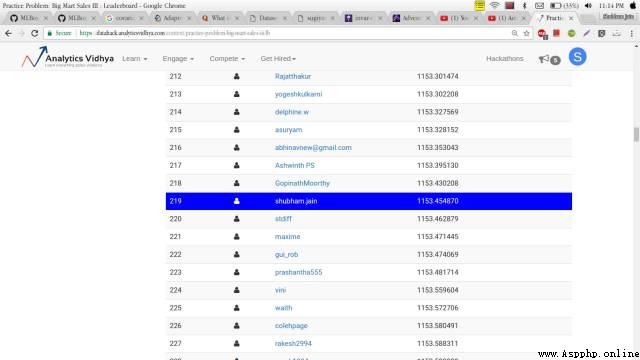This screenshot has width=640, height=360.
Task: Click user icon in GopinathMoorthy row
Action: (x=237, y=183)
